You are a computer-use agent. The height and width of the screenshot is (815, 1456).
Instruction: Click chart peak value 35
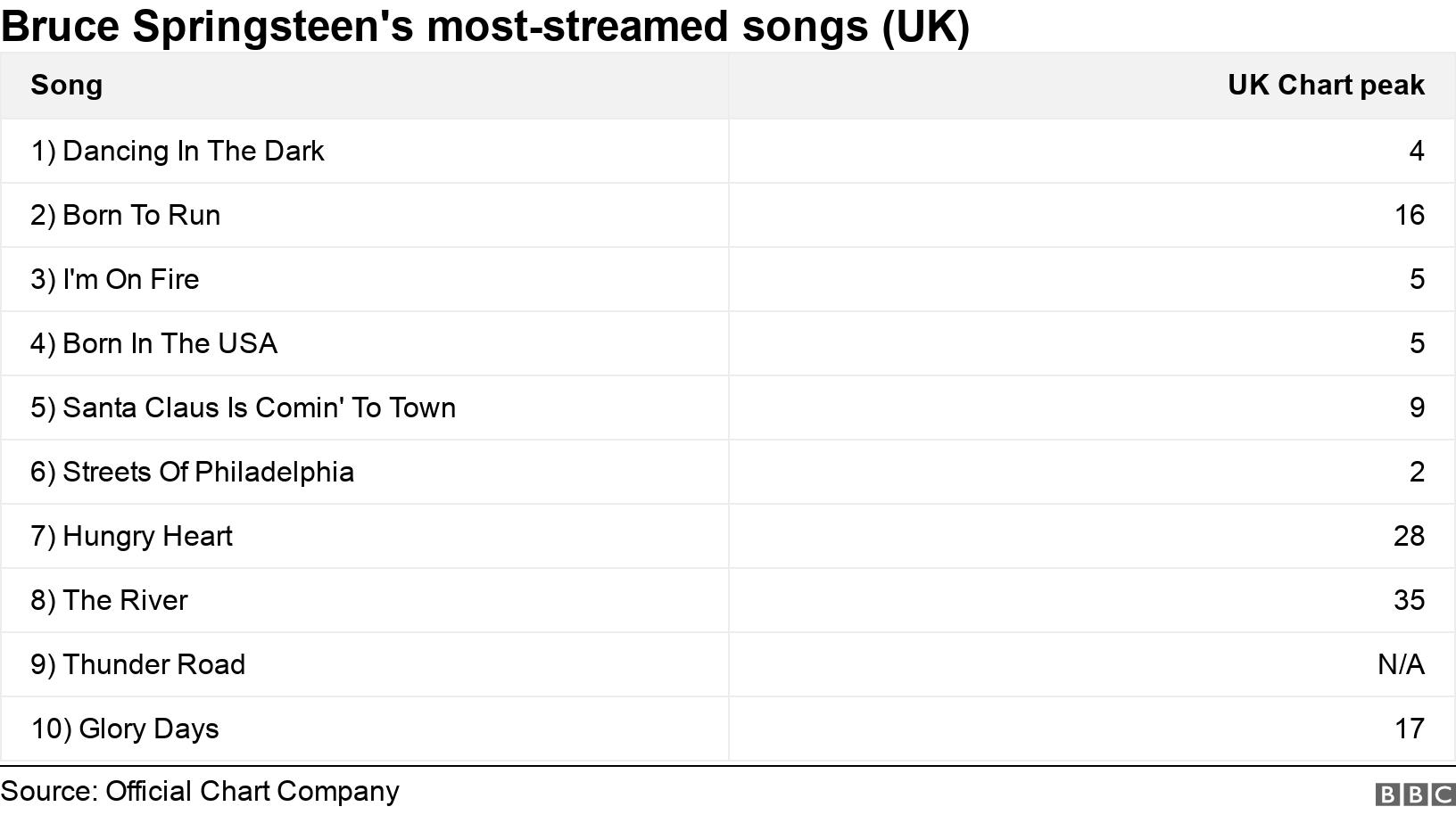pyautogui.click(x=1409, y=600)
